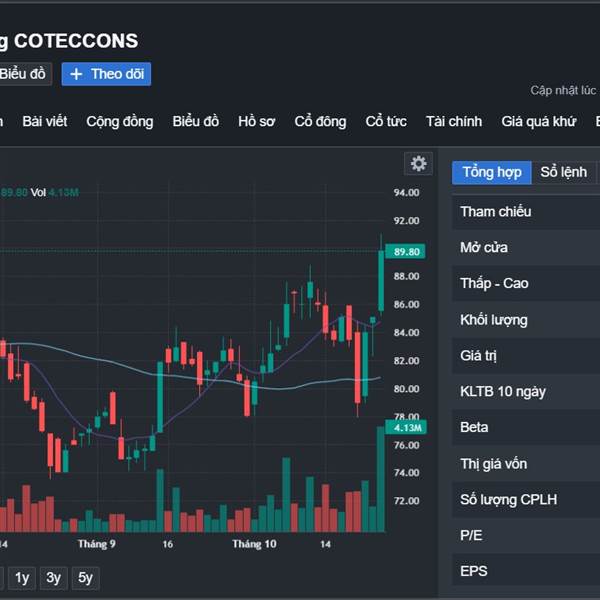Go to Cộng đồng tab
Image resolution: width=600 pixels, height=600 pixels.
[120, 121]
